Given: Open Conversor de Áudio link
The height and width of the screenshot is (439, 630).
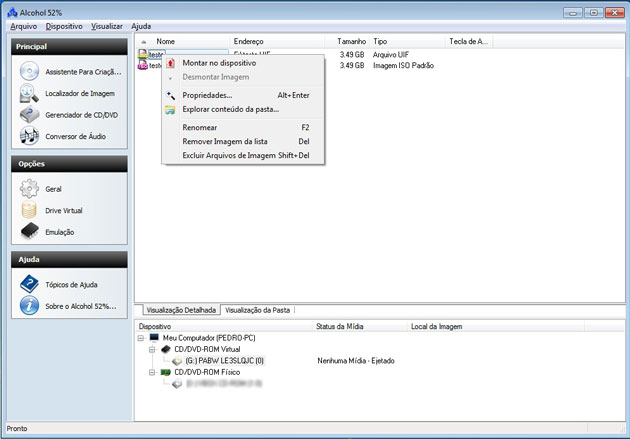Looking at the screenshot, I should (x=76, y=137).
